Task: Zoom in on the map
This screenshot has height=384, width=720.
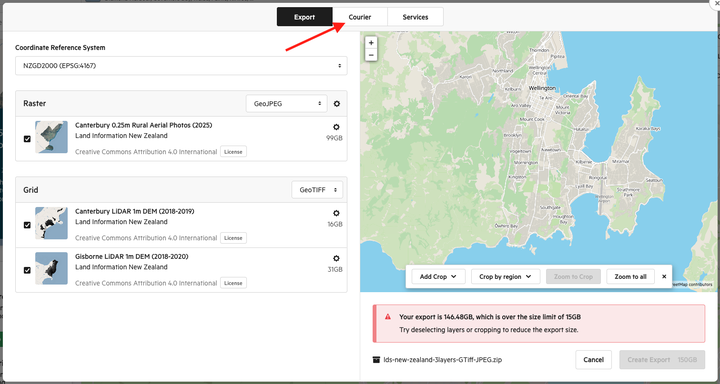Action: pos(371,43)
